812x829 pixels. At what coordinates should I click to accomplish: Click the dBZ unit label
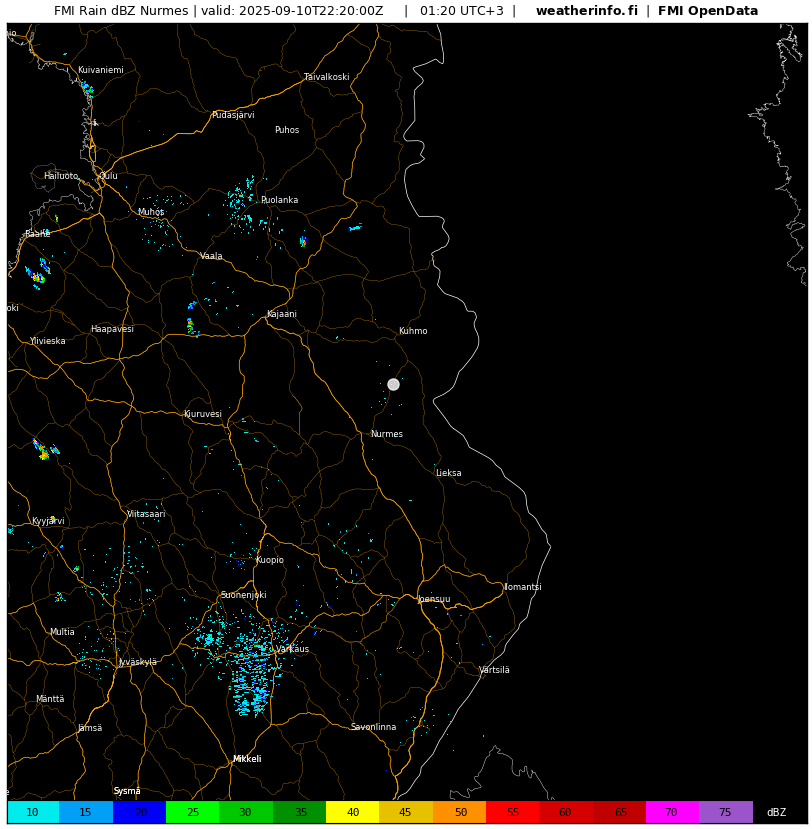coord(776,813)
